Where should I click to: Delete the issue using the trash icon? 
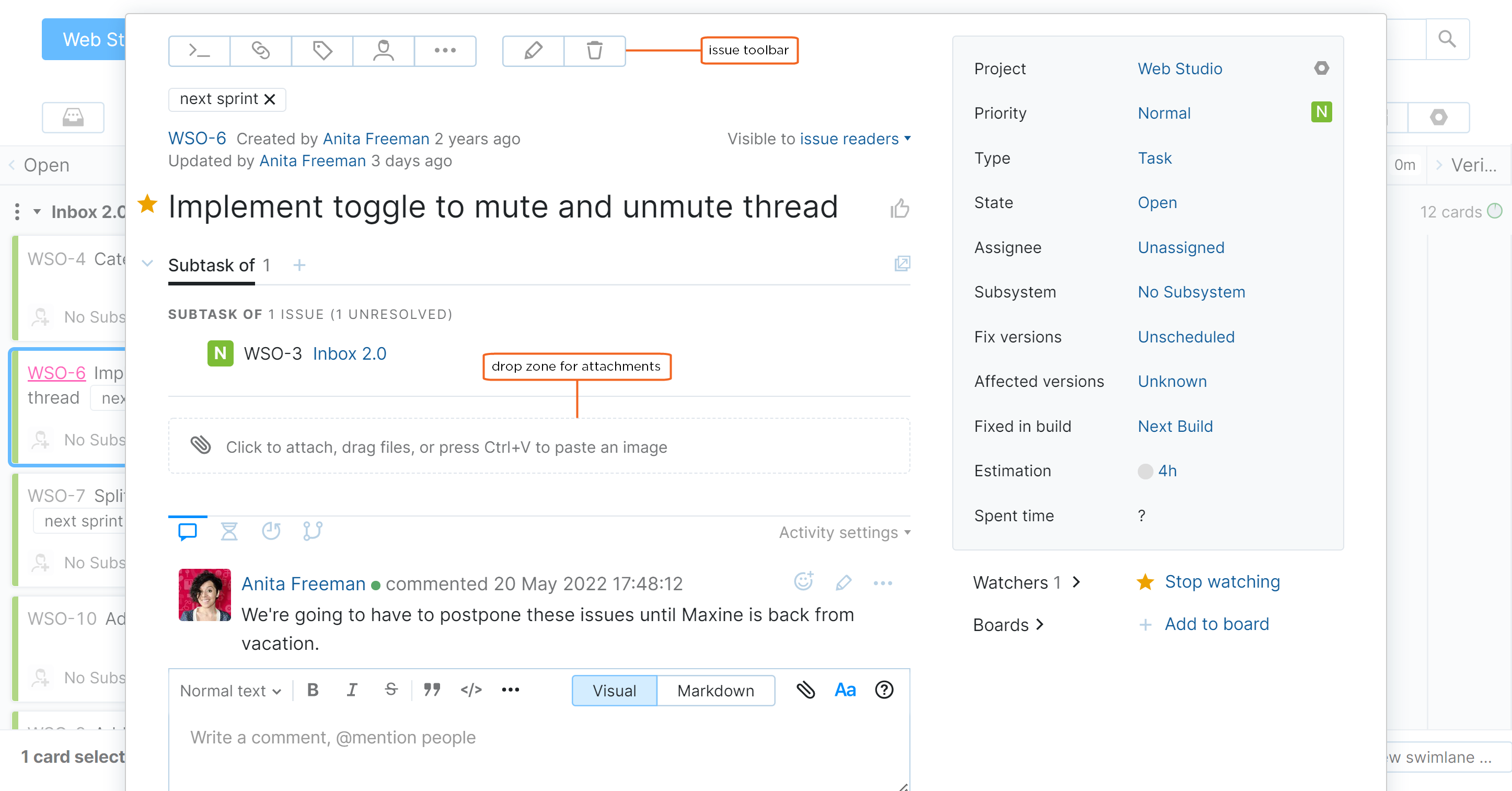pos(595,51)
